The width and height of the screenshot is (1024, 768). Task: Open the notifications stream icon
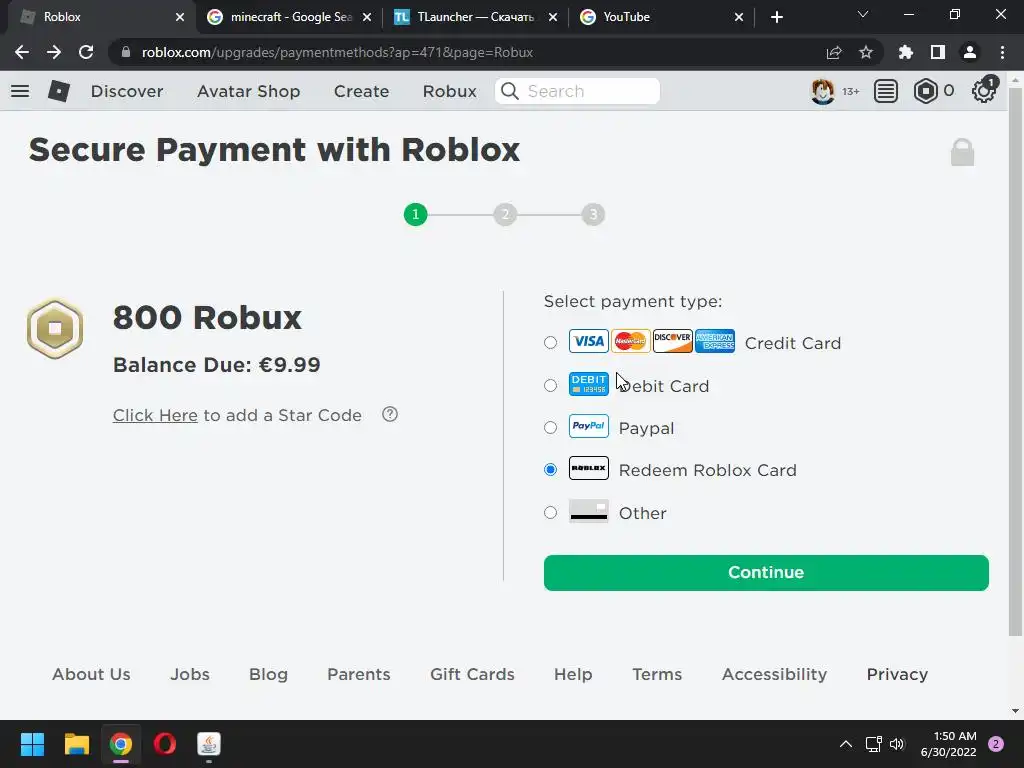(x=886, y=91)
